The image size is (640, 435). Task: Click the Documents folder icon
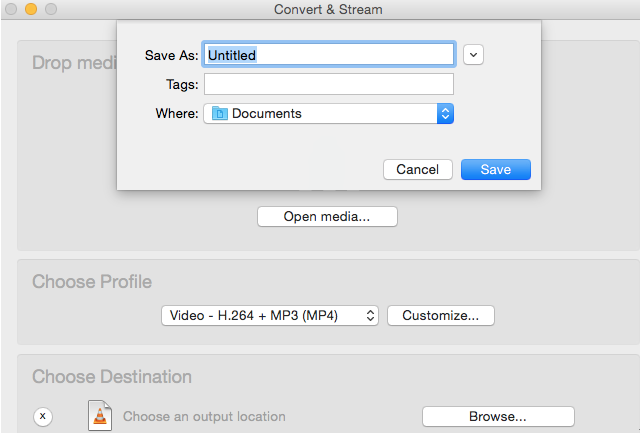218,114
